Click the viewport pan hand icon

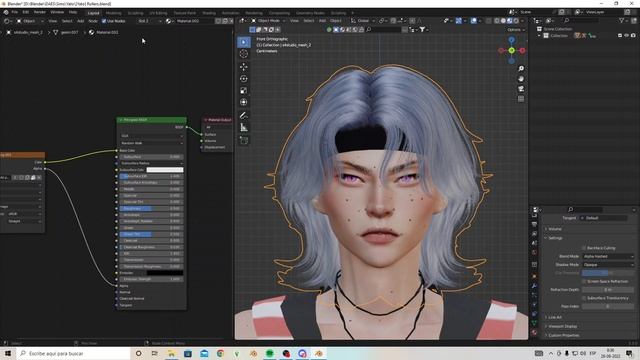click(x=521, y=79)
